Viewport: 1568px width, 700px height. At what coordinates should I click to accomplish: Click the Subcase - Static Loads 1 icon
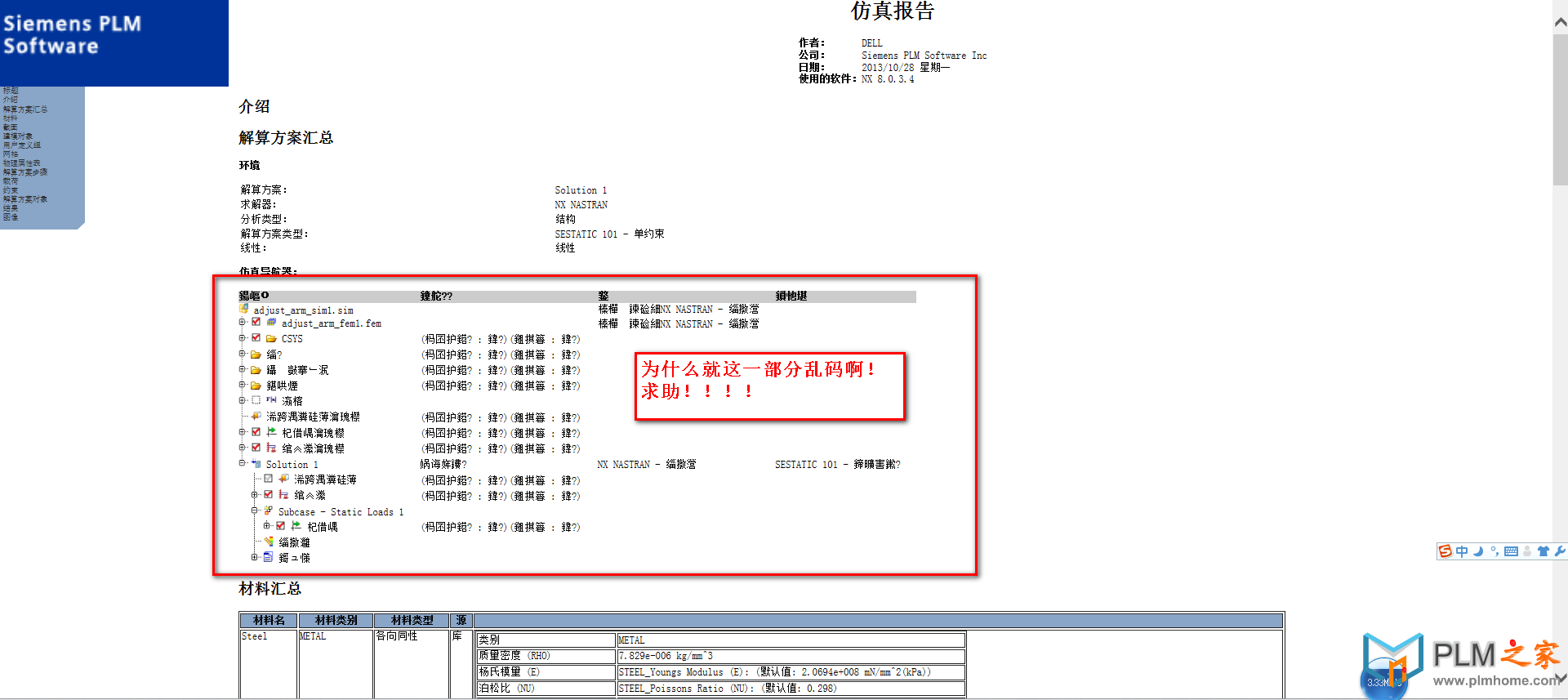(268, 511)
